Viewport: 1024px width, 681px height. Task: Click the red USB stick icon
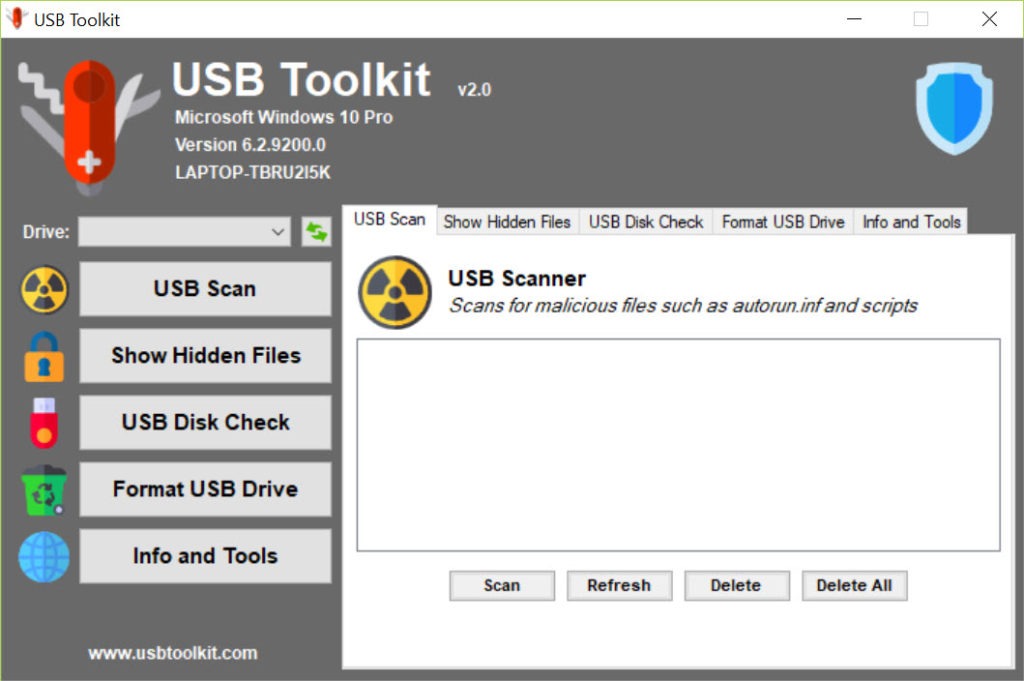[44, 423]
